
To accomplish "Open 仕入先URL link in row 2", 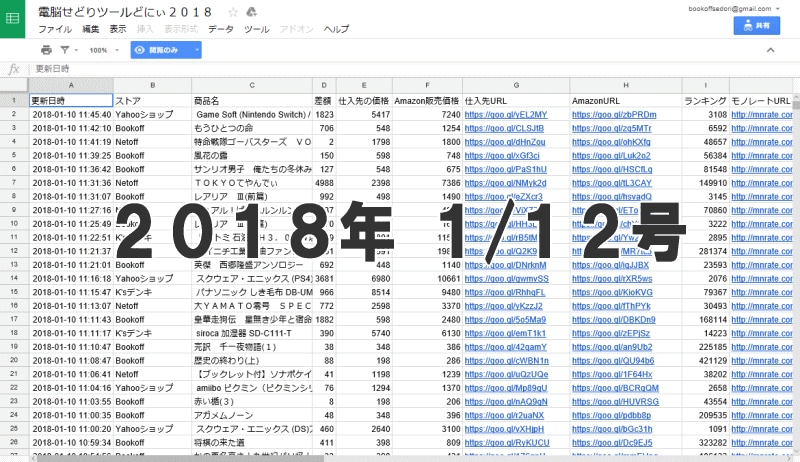I will click(506, 115).
